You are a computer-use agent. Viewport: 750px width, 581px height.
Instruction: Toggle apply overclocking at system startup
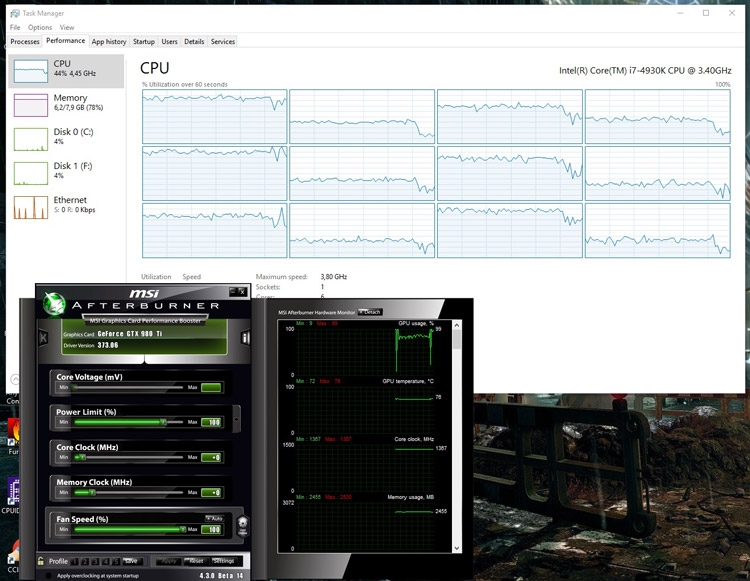pyautogui.click(x=51, y=575)
